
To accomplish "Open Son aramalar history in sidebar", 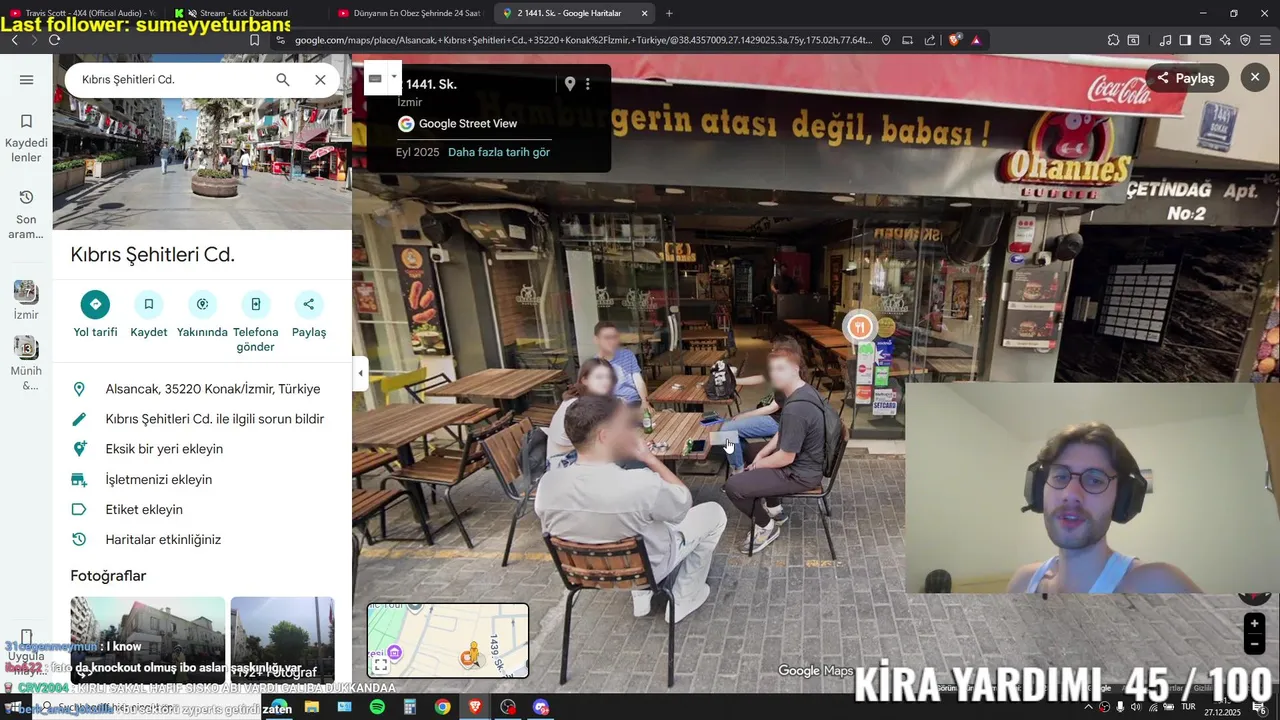I will (26, 214).
